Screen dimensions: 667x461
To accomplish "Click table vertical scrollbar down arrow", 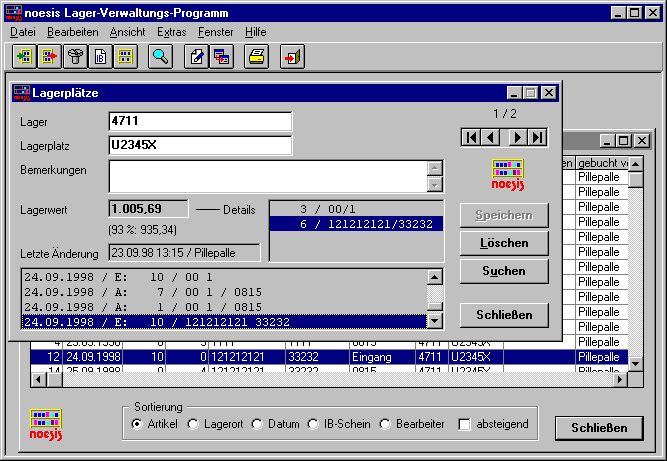I will coord(636,364).
